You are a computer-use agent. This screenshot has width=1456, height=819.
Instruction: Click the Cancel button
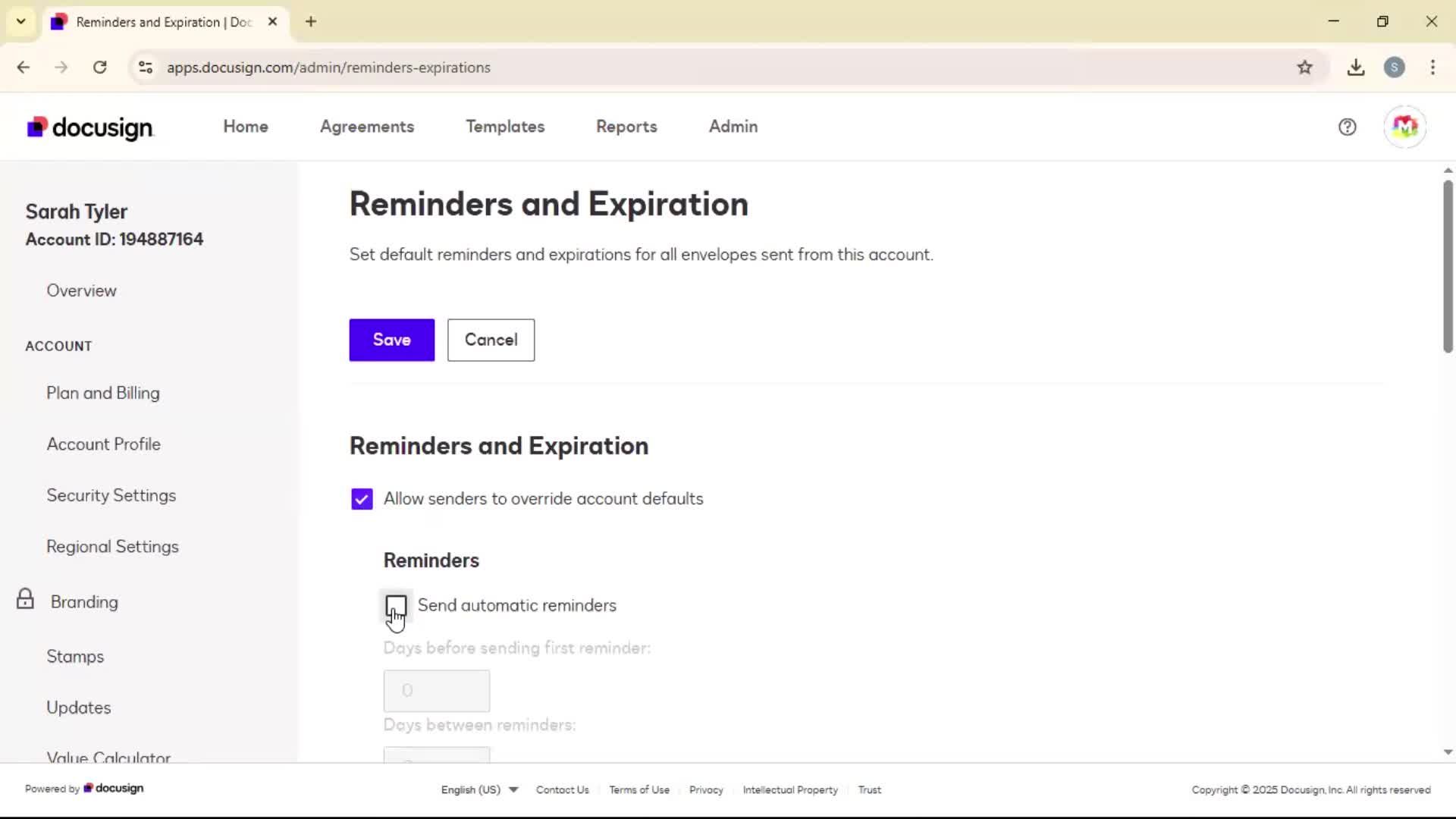[x=491, y=340]
